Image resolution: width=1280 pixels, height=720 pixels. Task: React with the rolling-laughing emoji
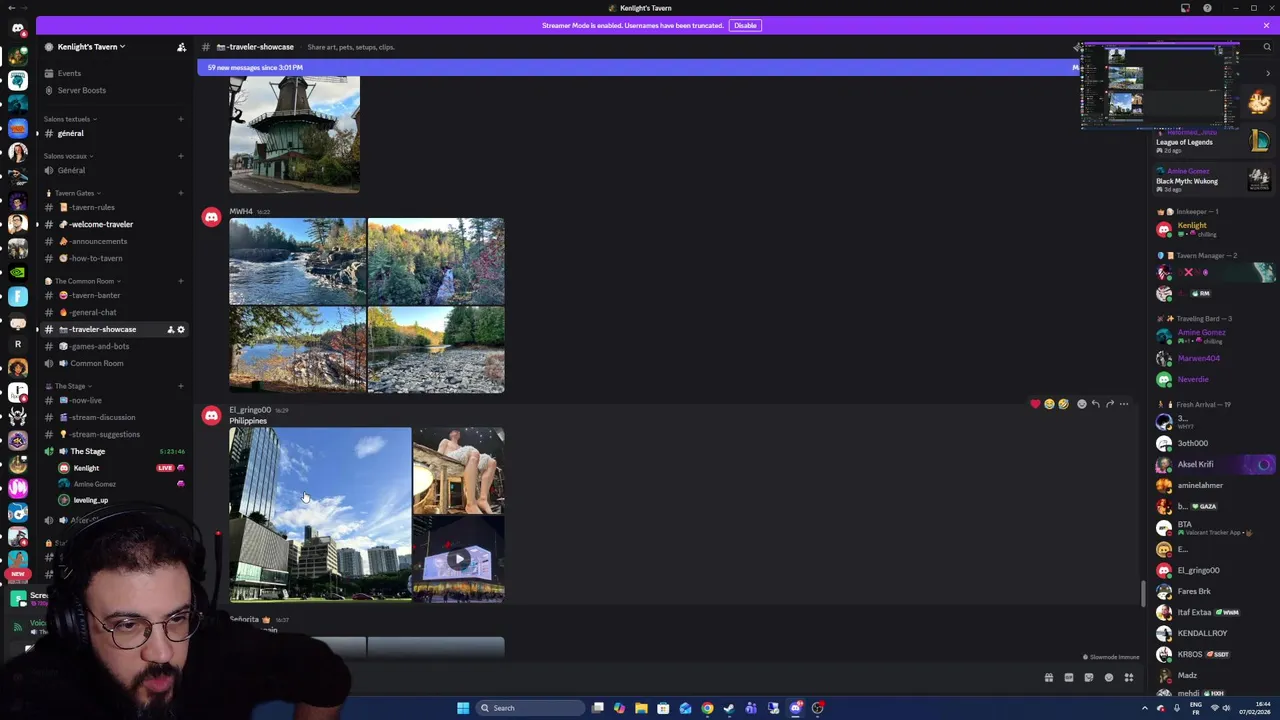point(1063,404)
